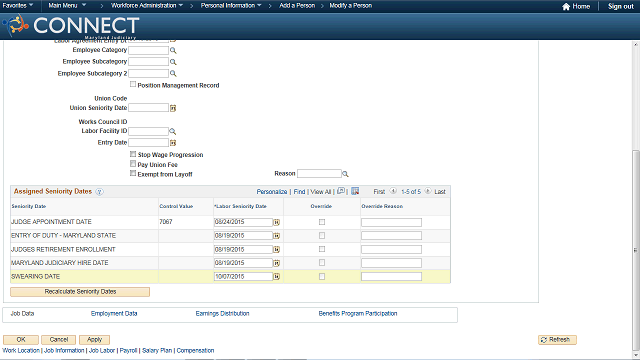640x360 pixels.
Task: Click the vertical page scrollbar
Action: pos(636,249)
